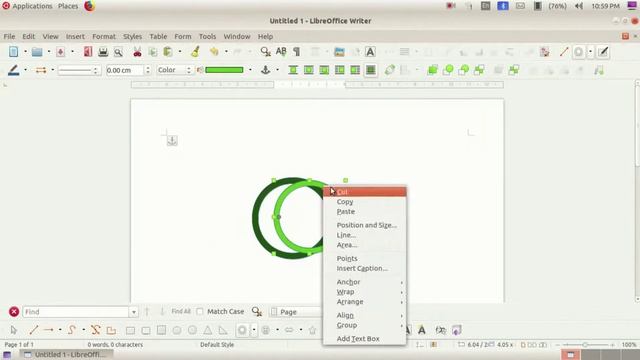
Task: Expand the Wrap submenu
Action: [365, 292]
